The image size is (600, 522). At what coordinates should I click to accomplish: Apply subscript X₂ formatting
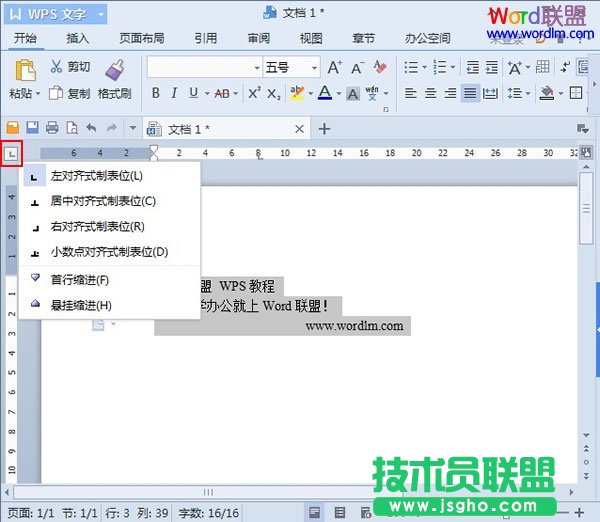pos(274,93)
